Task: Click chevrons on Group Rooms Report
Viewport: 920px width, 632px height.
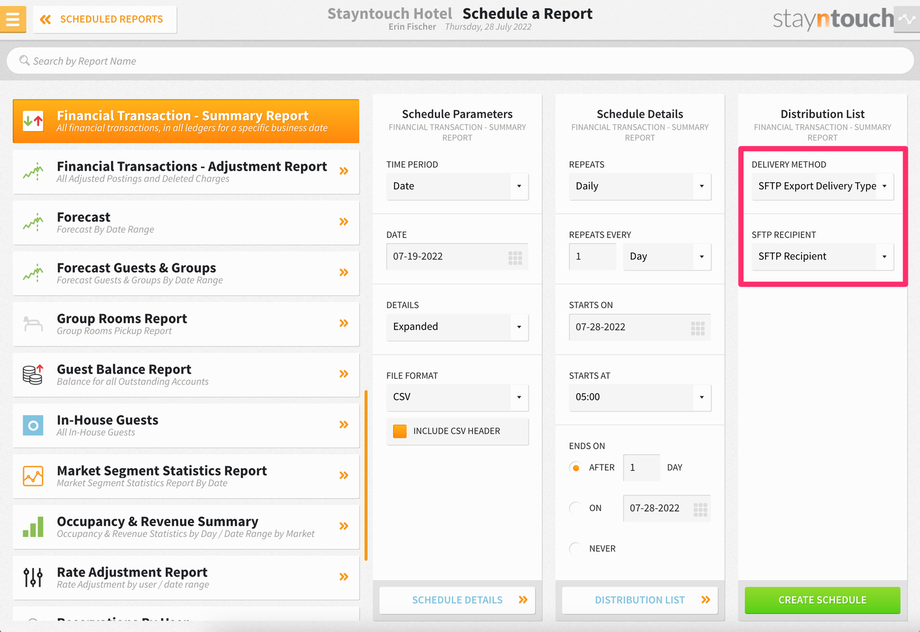Action: point(344,323)
